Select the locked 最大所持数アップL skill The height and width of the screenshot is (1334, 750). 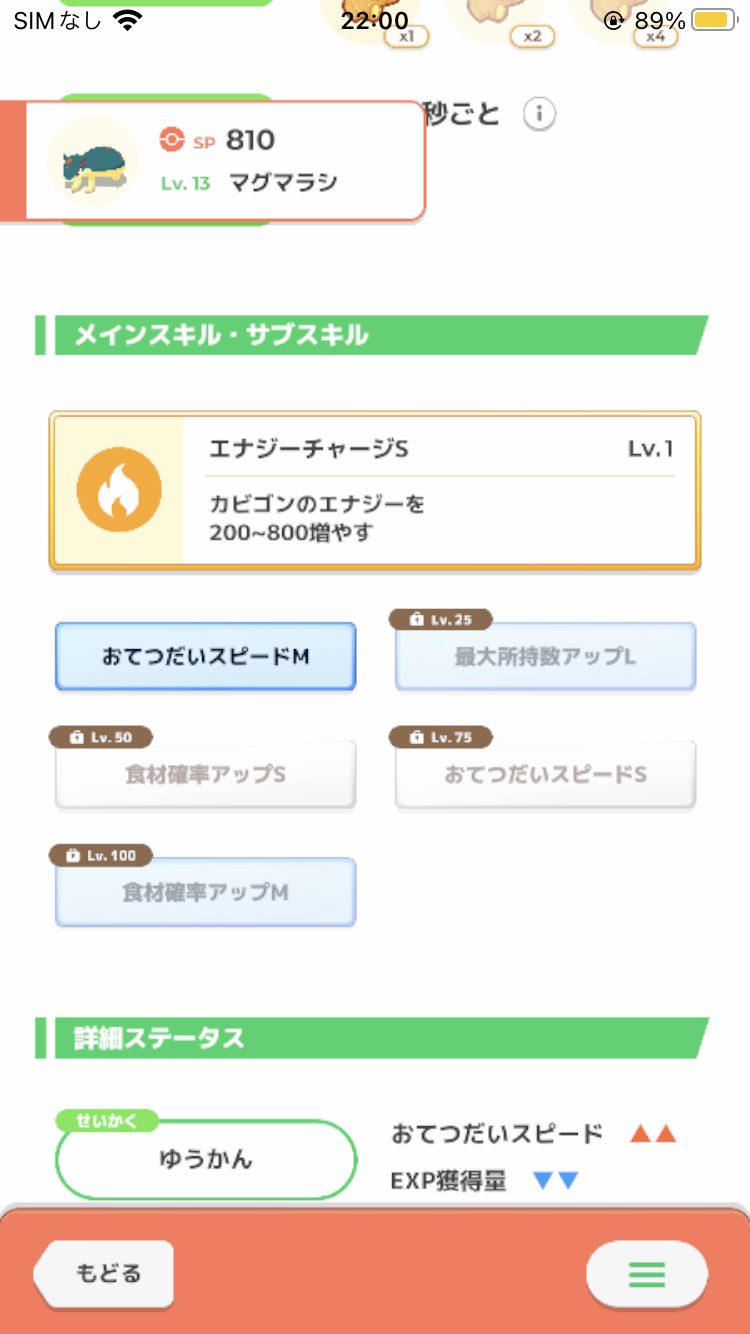coord(545,657)
